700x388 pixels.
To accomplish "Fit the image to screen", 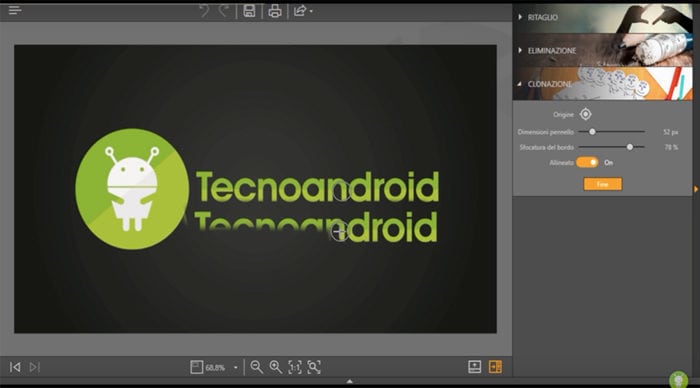I will tap(314, 367).
